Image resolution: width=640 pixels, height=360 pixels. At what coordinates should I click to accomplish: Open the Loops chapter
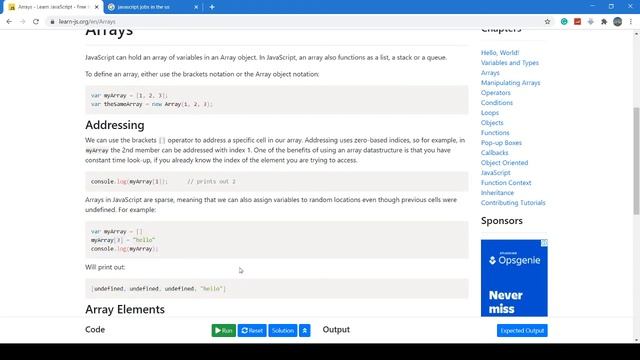[490, 113]
